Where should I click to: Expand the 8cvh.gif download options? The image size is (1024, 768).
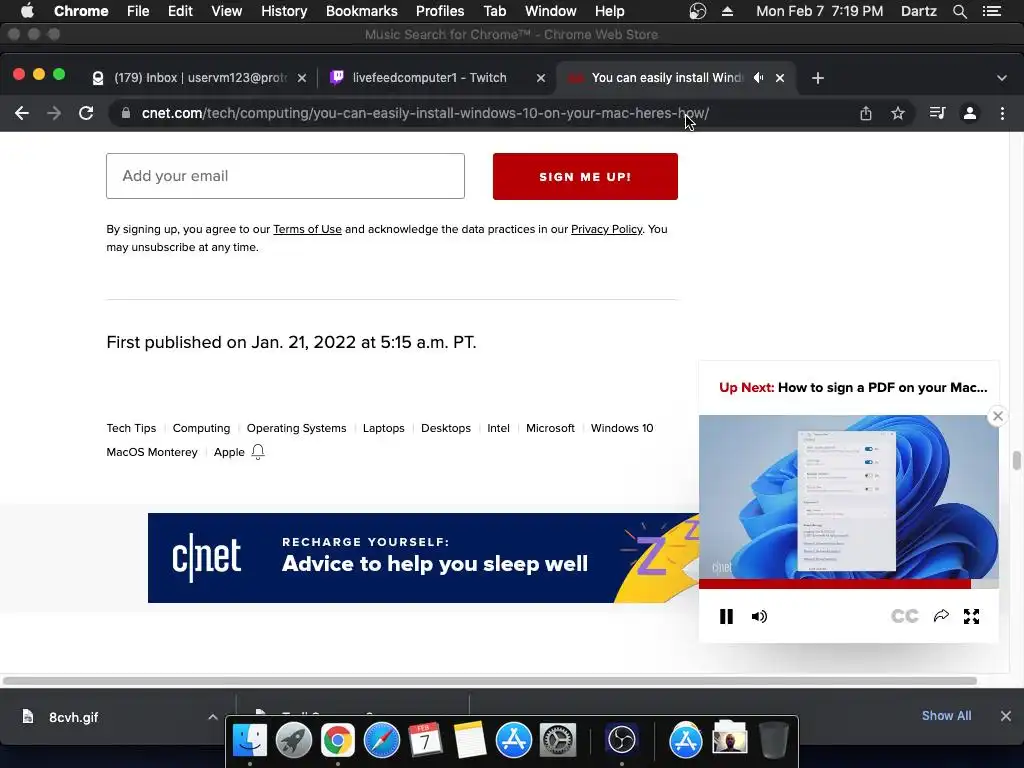(212, 717)
